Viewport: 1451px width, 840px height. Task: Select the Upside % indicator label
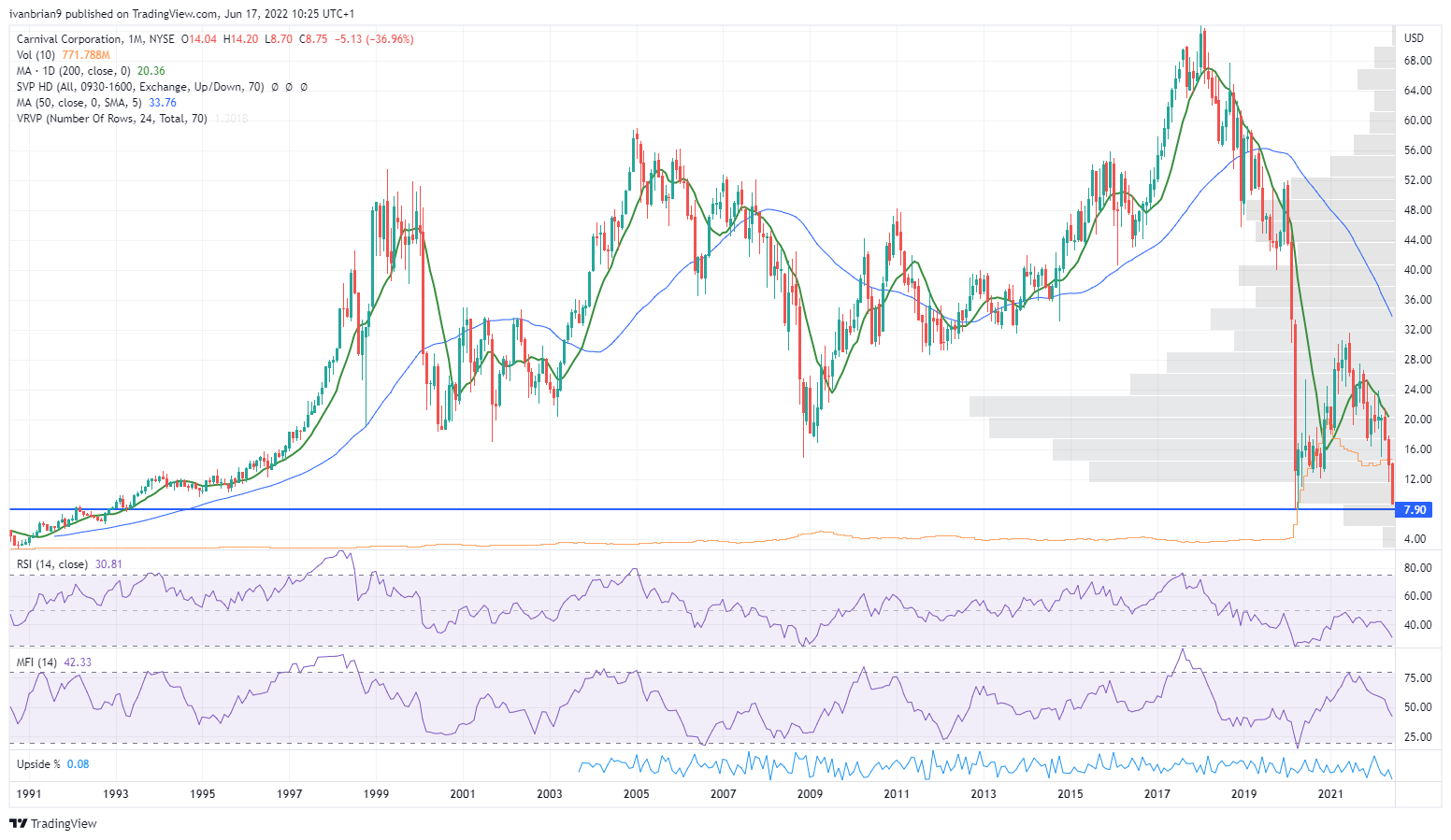38,764
